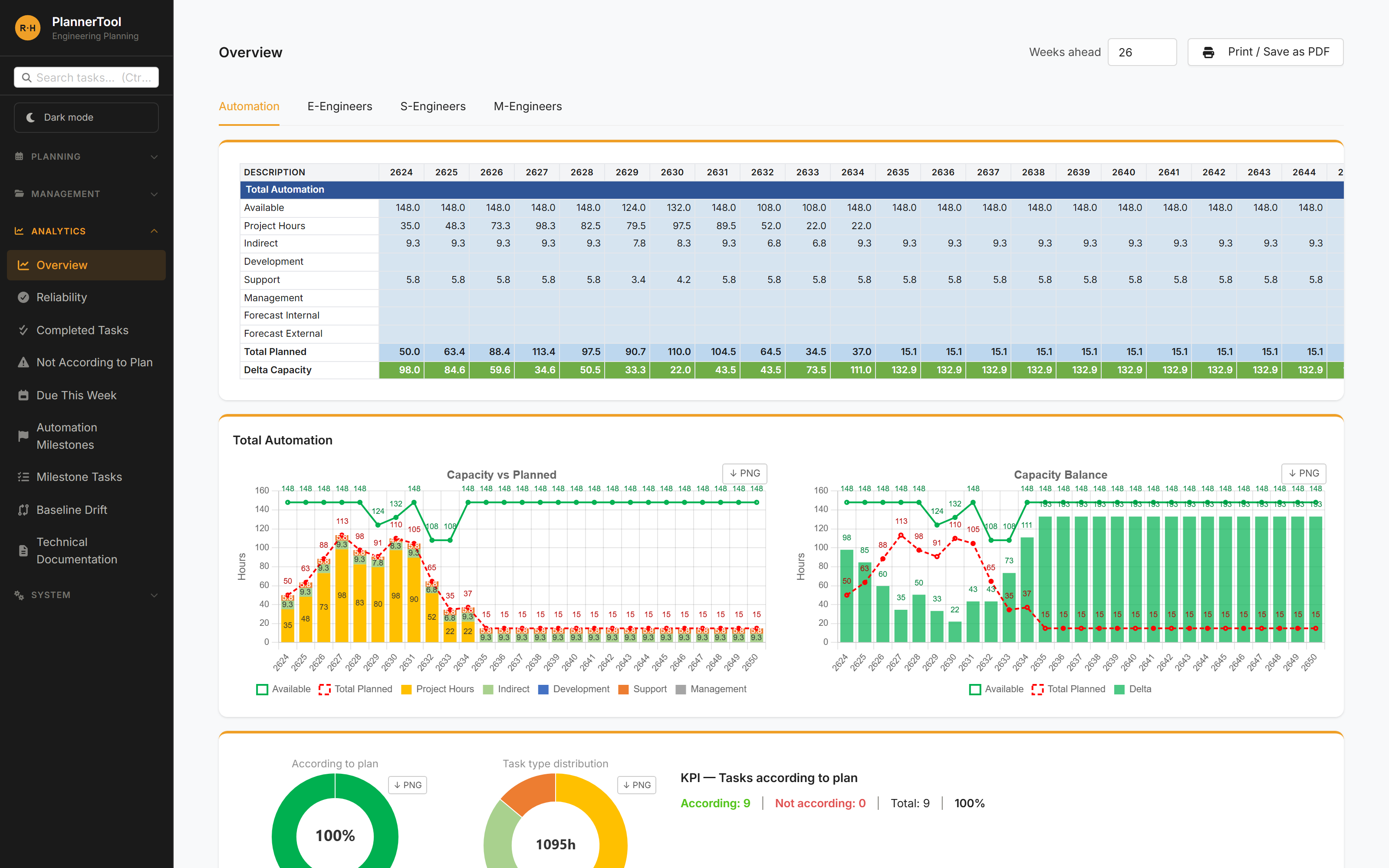Switch to the M-Engineers tab

pos(527,106)
